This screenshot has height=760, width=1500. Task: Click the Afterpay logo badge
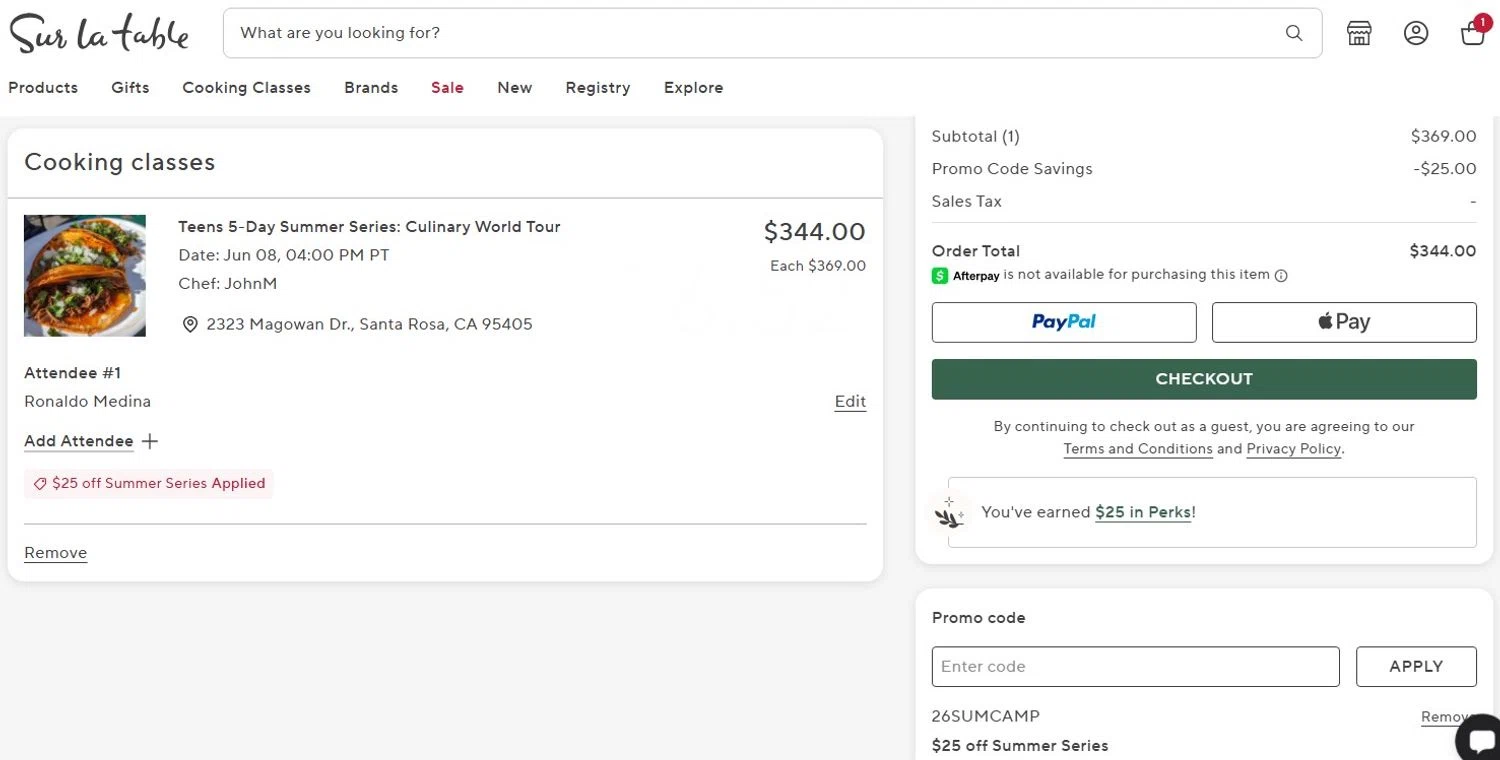pos(966,276)
